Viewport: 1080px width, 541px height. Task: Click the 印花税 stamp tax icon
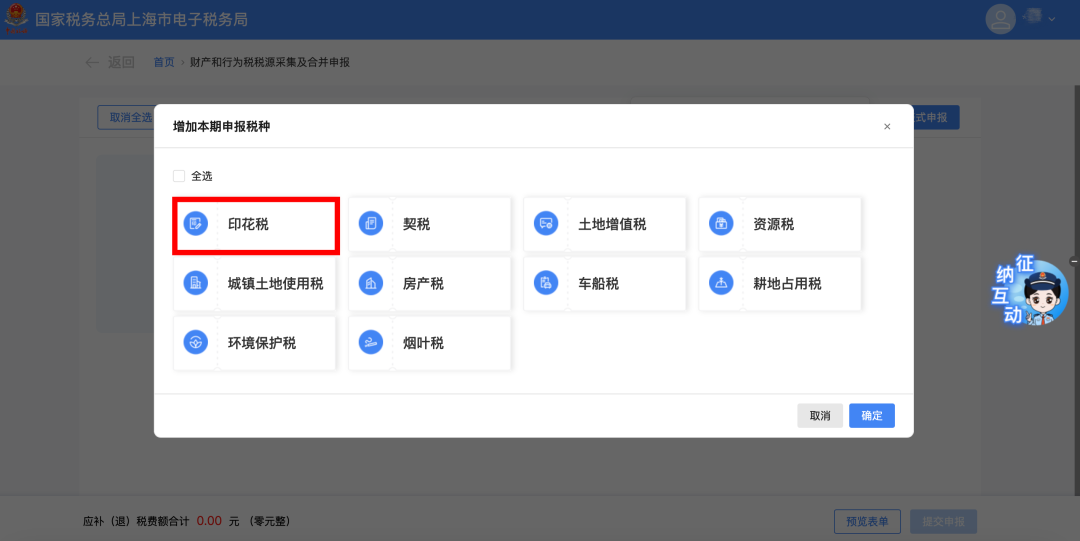tap(195, 224)
